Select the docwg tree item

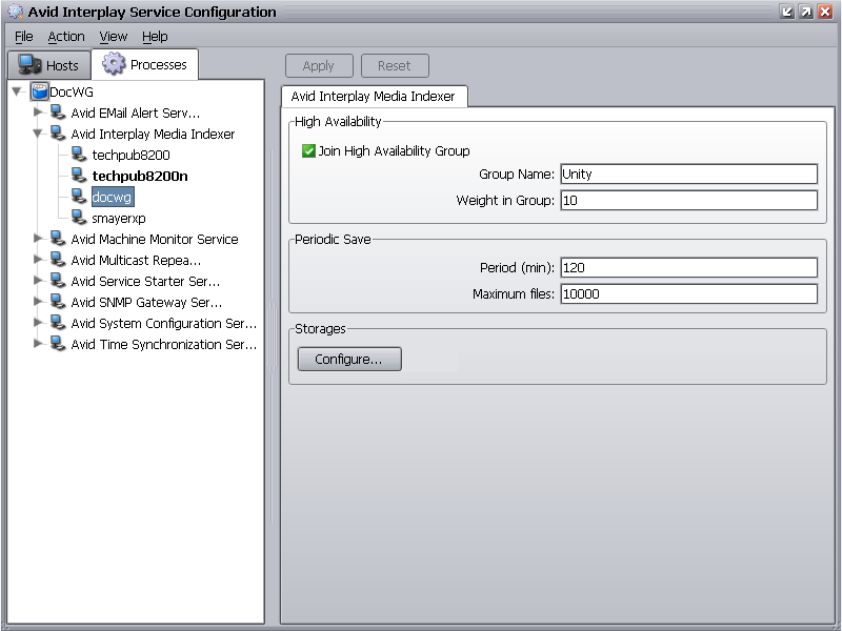point(112,197)
